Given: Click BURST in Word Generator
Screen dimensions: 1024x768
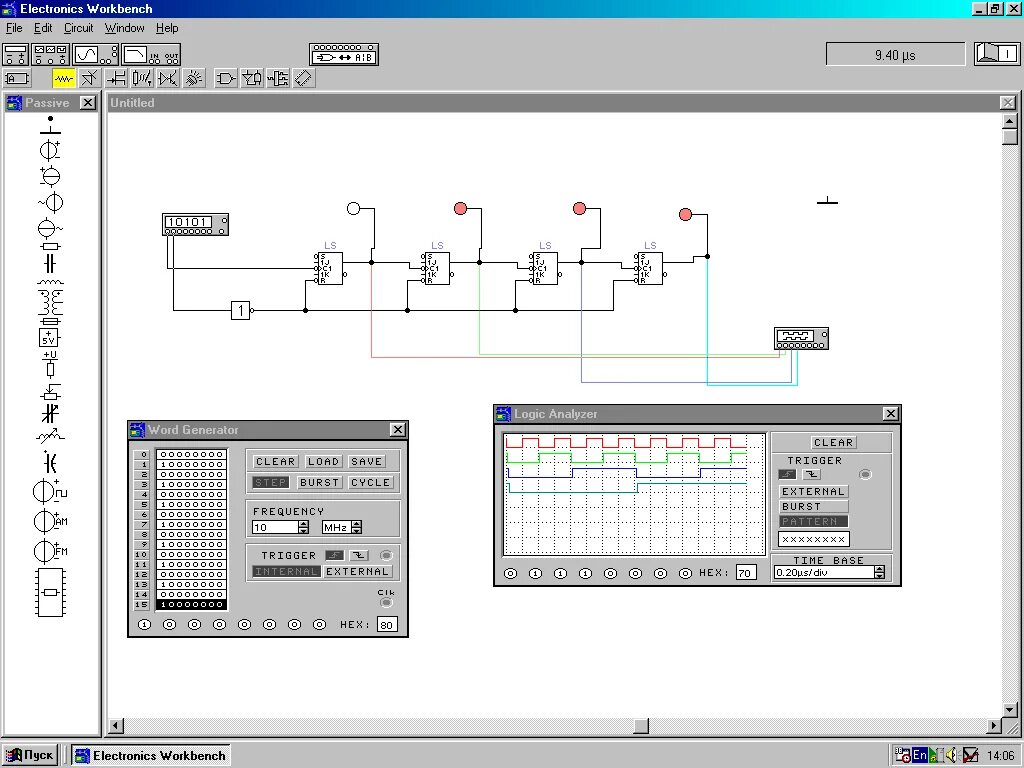Looking at the screenshot, I should pos(319,483).
